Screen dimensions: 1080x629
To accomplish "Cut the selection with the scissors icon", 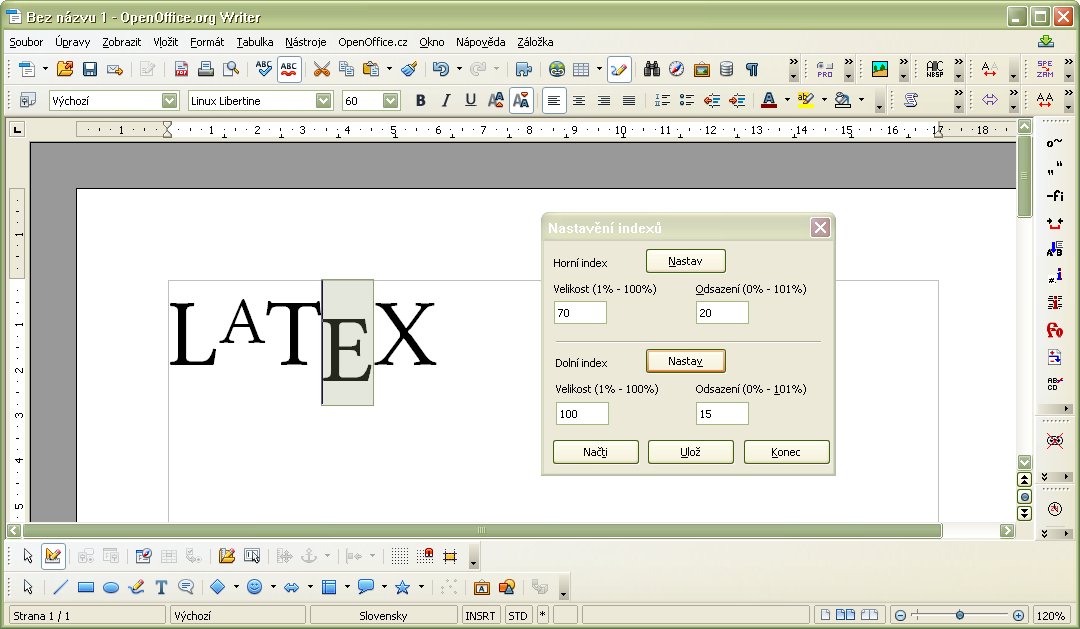I will [322, 69].
